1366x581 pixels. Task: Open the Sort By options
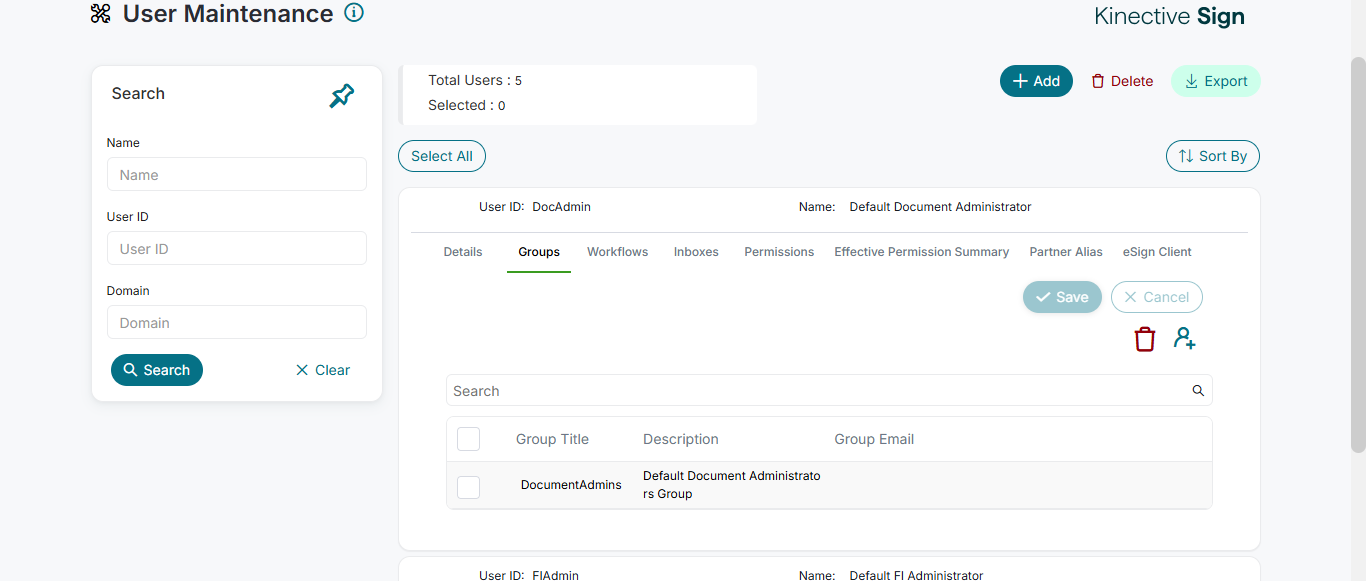[x=1212, y=156]
